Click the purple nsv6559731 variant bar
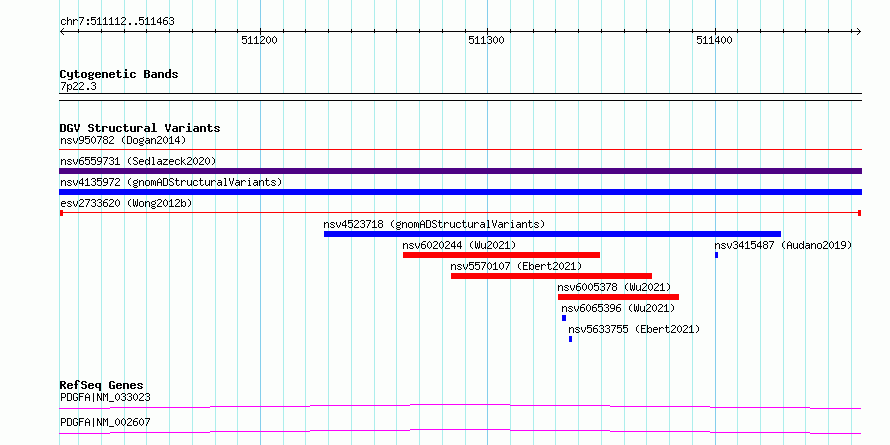 point(460,171)
